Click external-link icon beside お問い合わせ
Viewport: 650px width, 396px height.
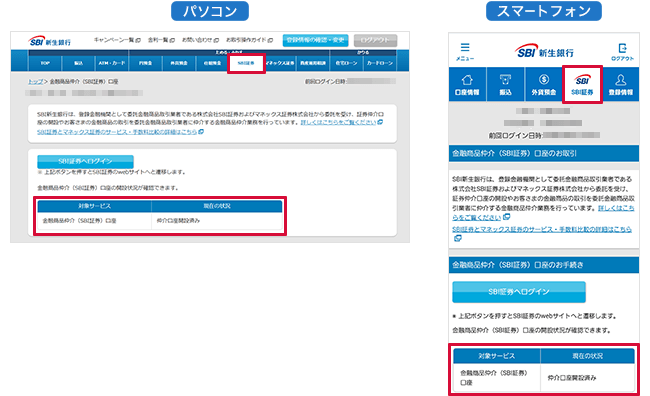click(216, 40)
